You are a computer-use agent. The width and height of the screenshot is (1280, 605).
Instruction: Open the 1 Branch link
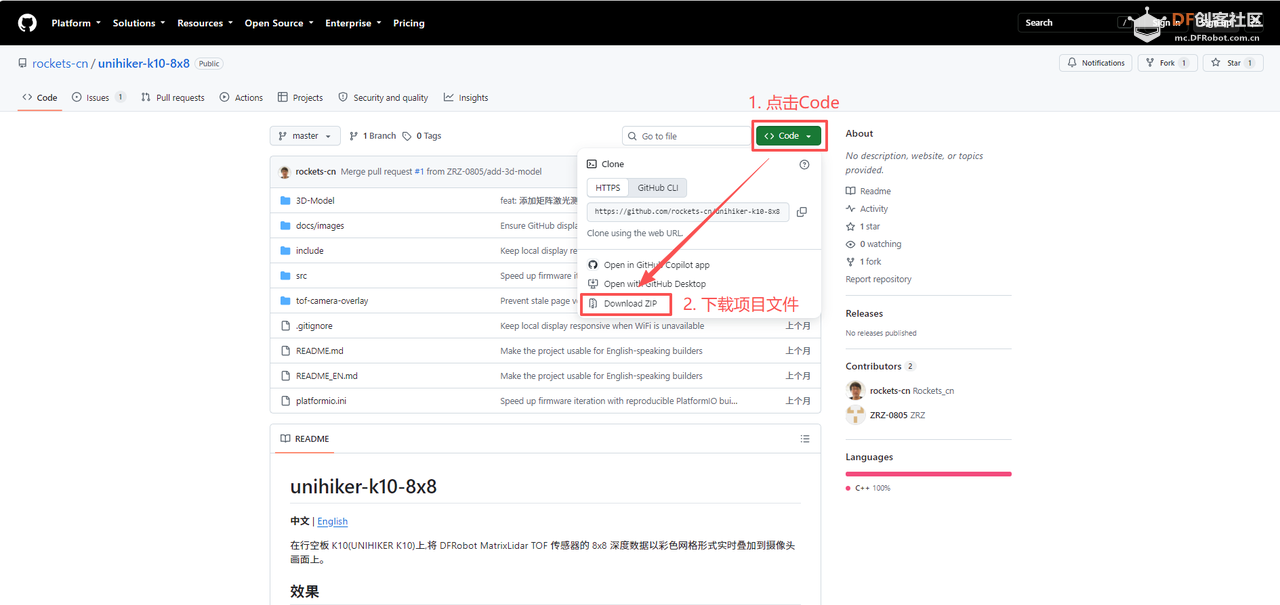tap(373, 136)
